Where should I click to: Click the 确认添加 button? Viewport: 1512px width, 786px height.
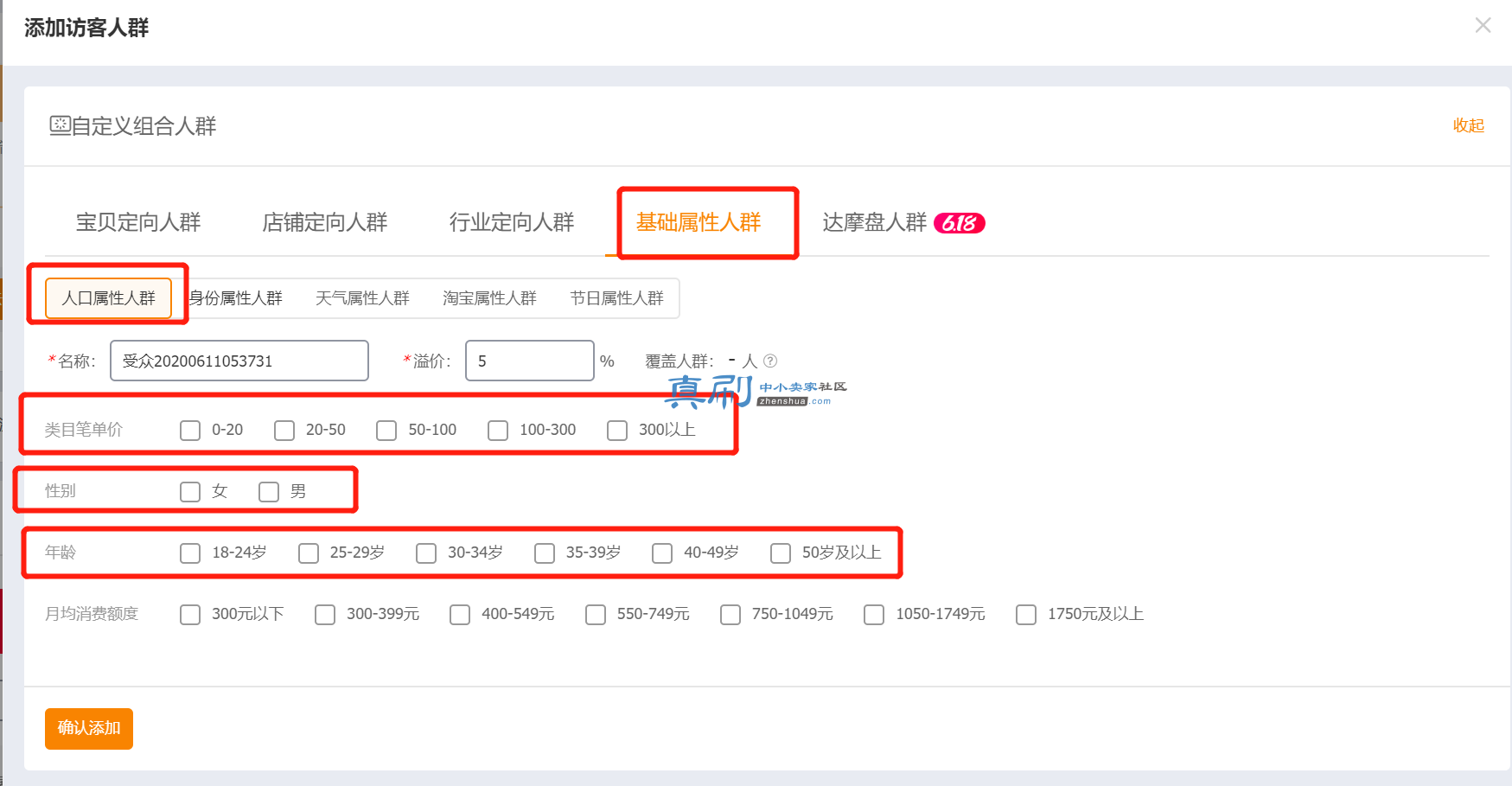coord(89,728)
